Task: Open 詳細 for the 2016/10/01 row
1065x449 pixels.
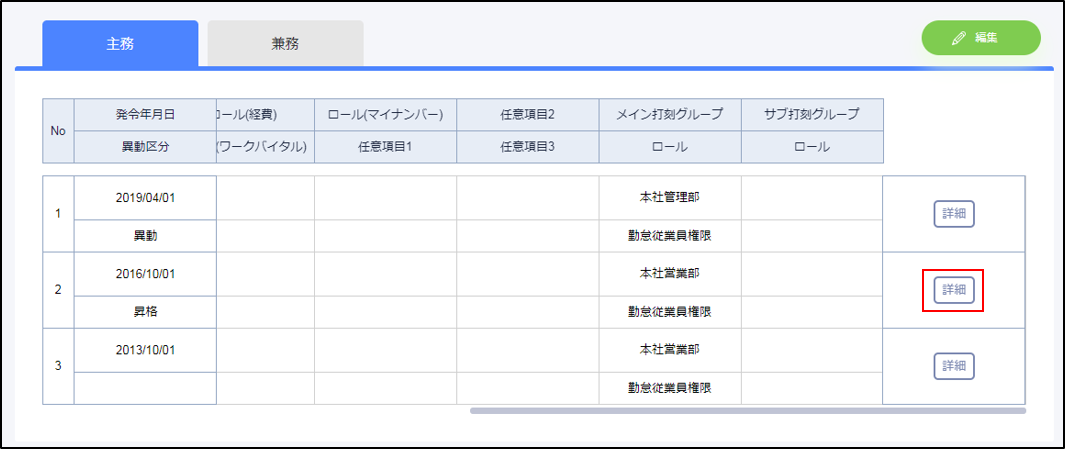Action: click(954, 290)
